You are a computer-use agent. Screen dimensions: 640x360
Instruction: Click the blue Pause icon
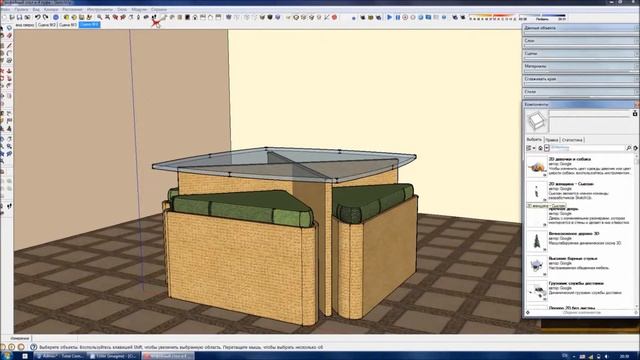pyautogui.click(x=398, y=17)
